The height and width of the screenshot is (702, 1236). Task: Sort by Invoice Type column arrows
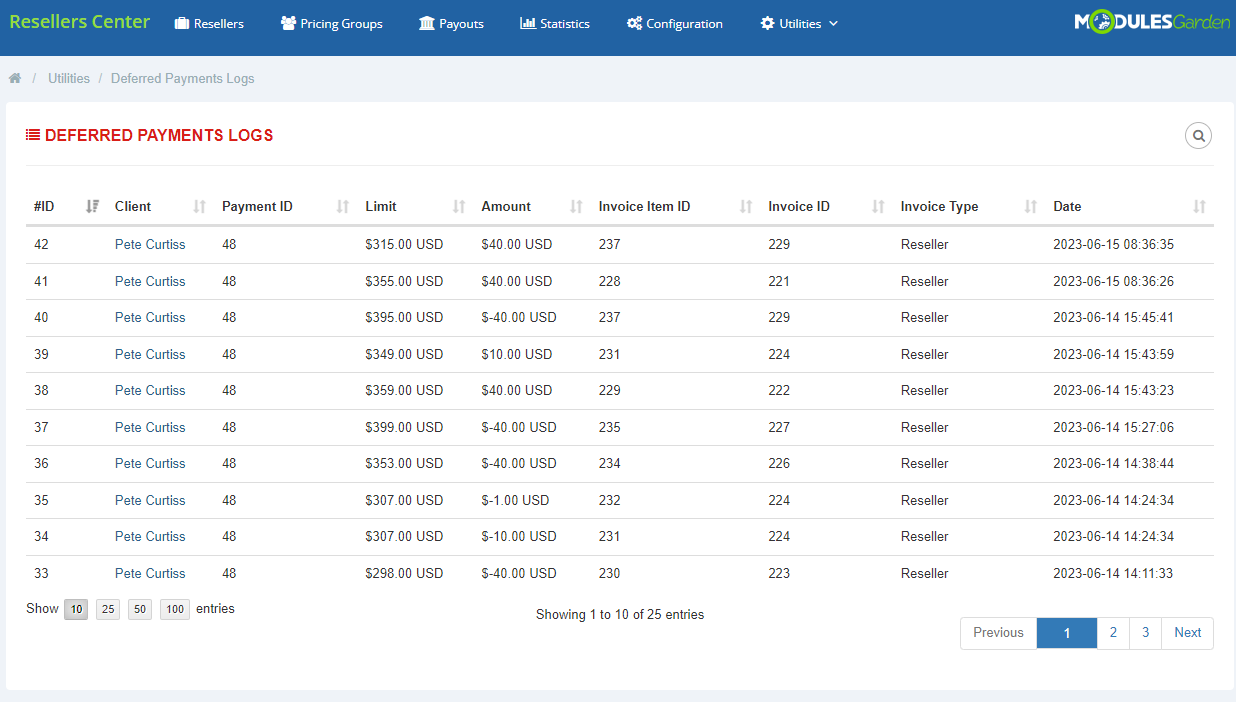tap(1031, 206)
